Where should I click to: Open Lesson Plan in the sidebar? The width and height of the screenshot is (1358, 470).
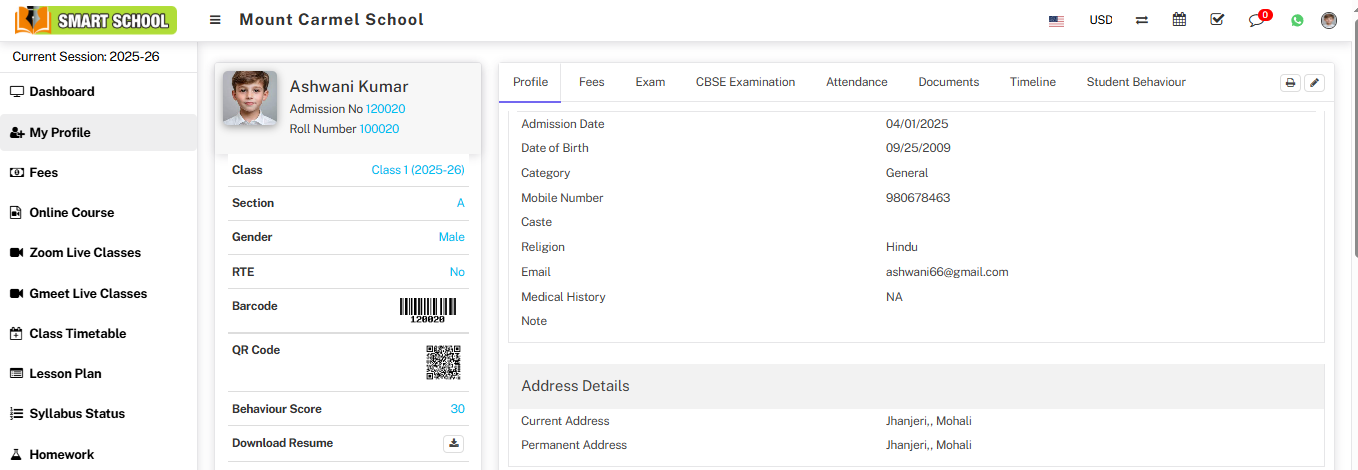(x=98, y=373)
